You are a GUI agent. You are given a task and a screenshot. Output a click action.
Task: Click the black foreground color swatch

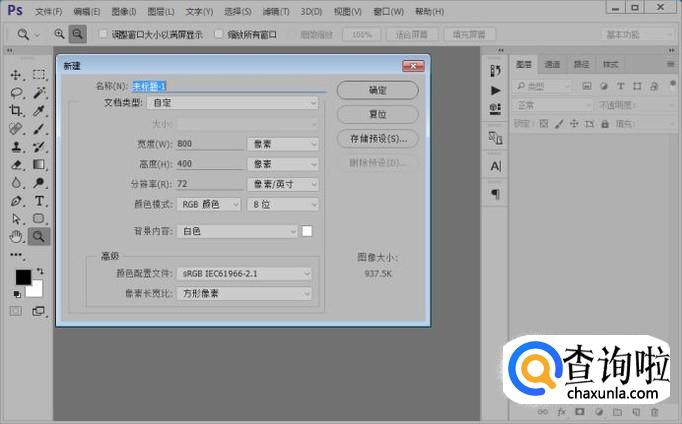pos(23,277)
